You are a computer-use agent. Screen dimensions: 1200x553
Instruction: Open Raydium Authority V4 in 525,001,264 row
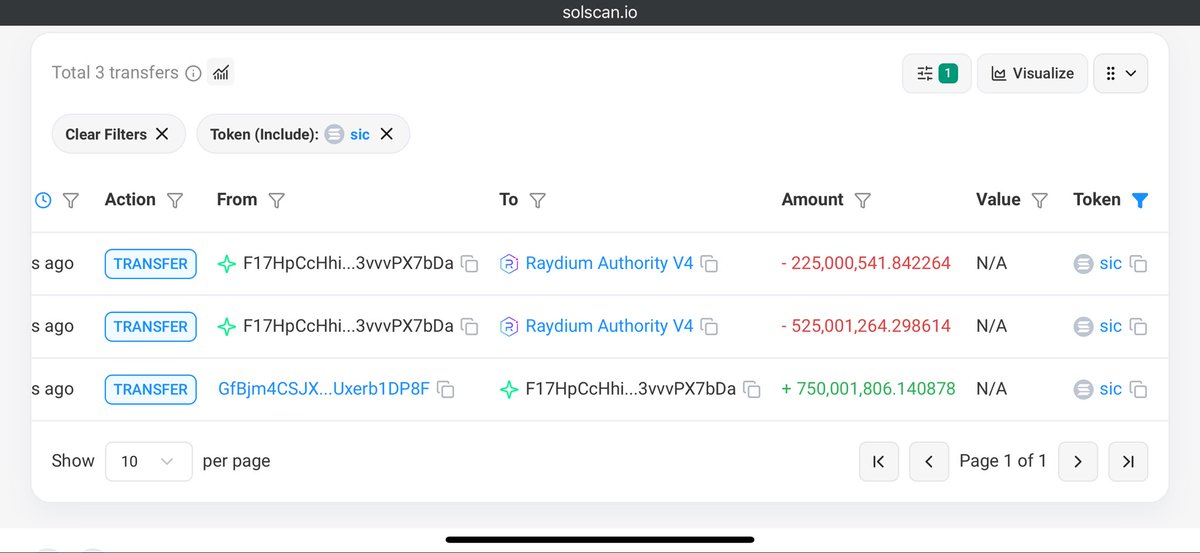609,326
